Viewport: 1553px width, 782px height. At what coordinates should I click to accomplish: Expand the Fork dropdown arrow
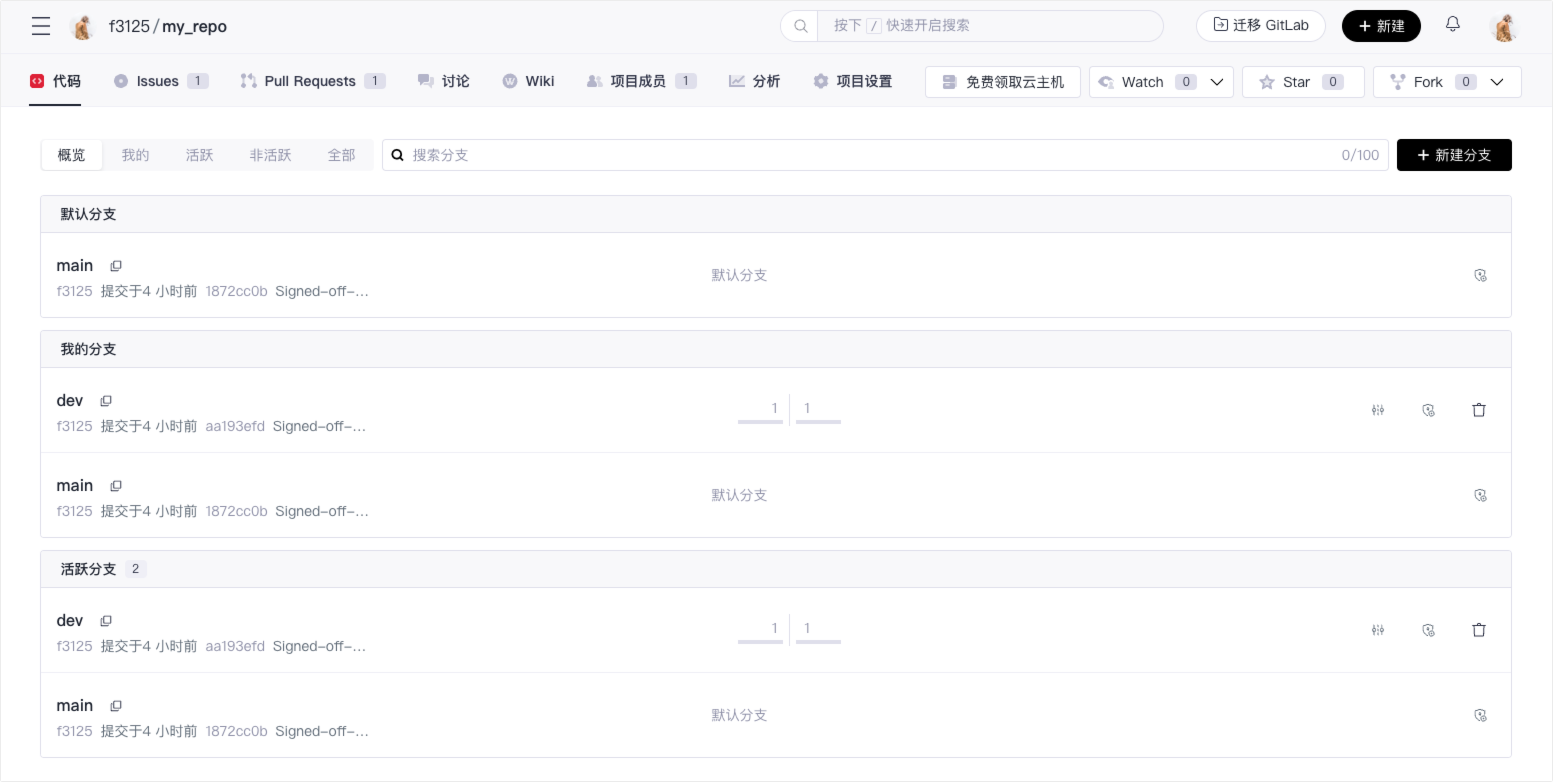click(x=1497, y=82)
